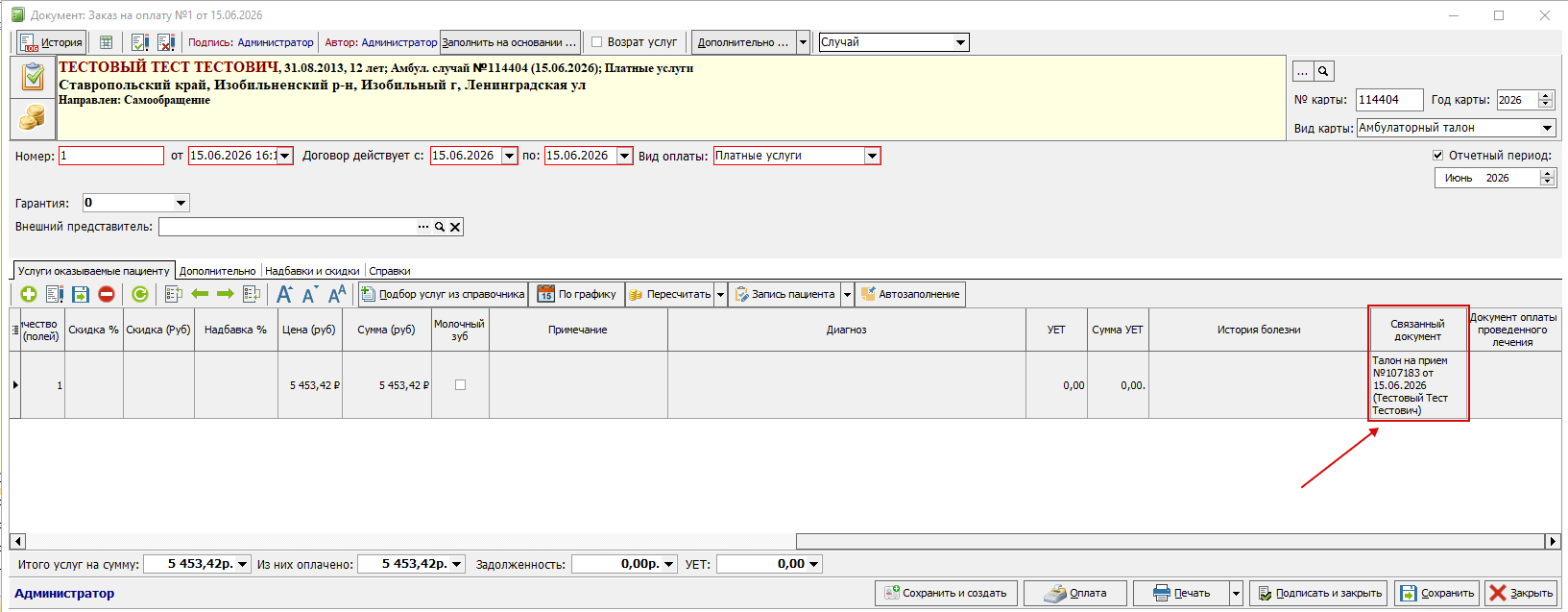This screenshot has height=612, width=1568.
Task: Decrease the grid font size (A with down arrow)
Action: 310,294
